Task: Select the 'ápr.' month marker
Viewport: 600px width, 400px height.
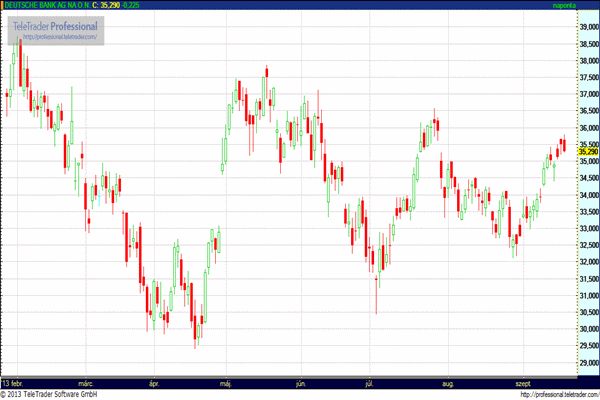Action: click(153, 383)
